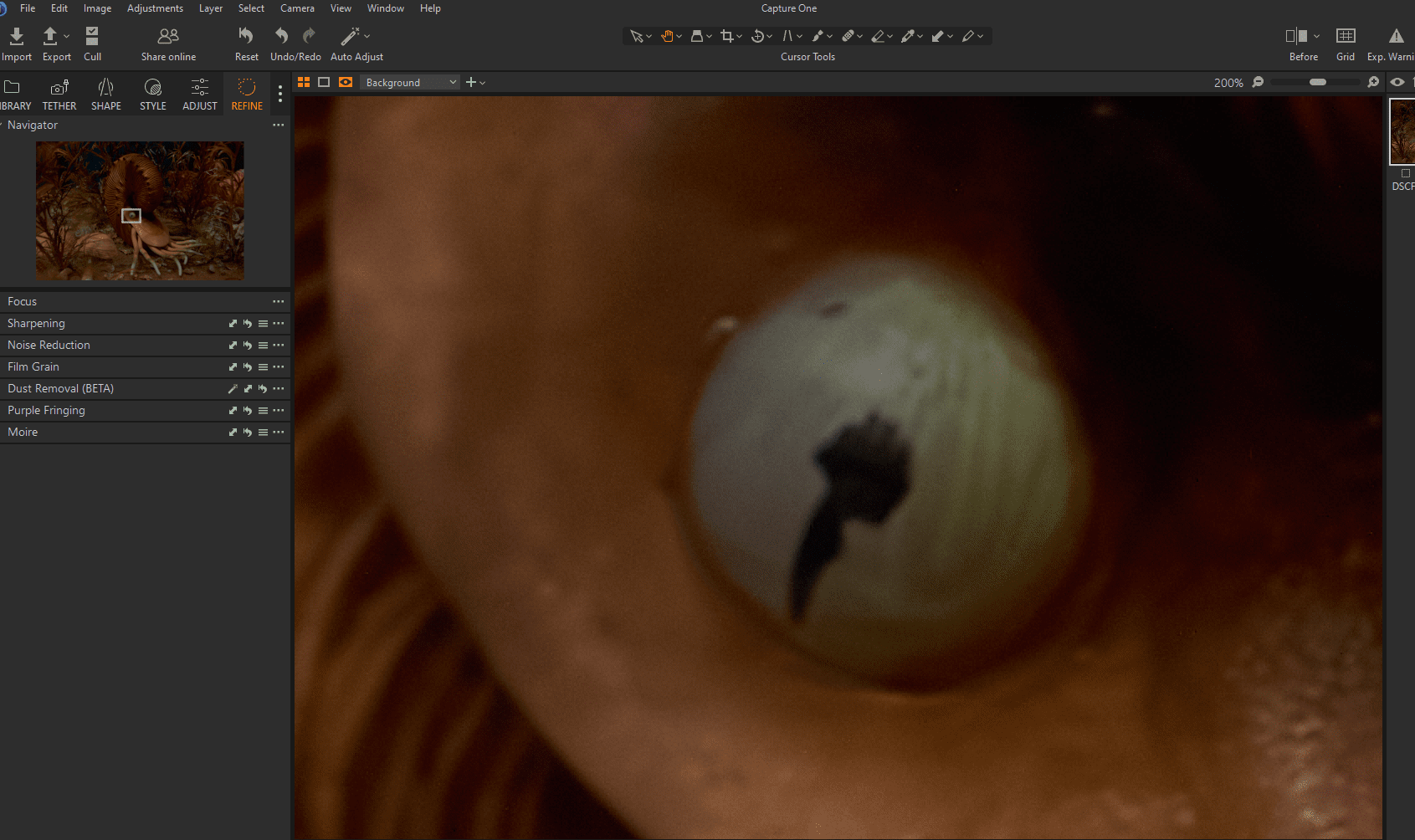The image size is (1415, 840).
Task: Select the Keystone cursor tool
Action: pos(787,36)
